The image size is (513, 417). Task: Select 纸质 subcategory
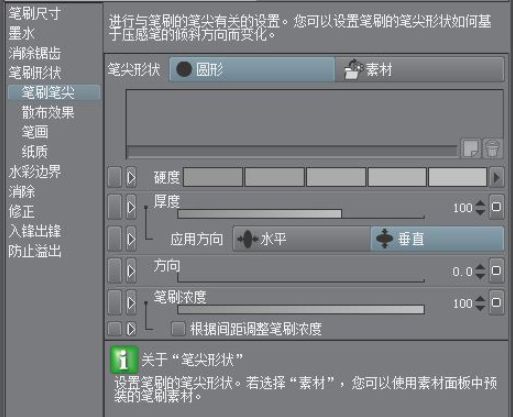click(35, 152)
